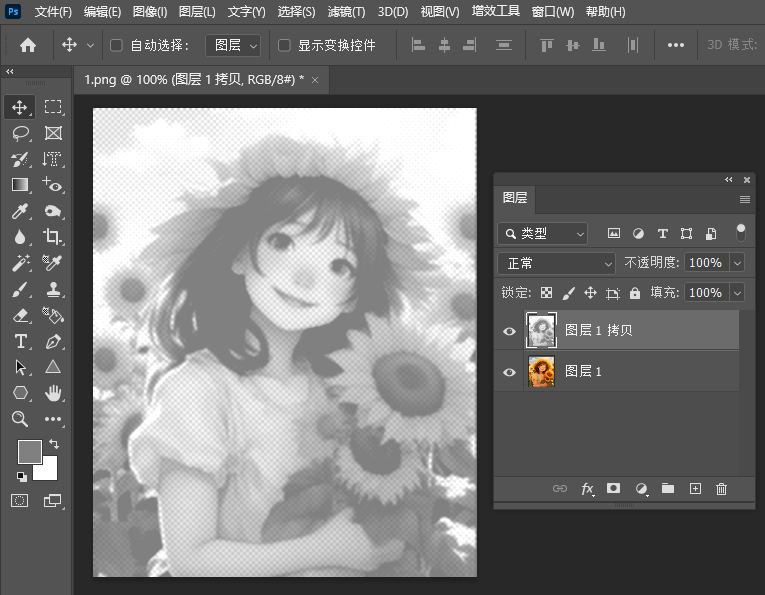Open the fx layer style menu
Viewport: 765px width, 595px height.
[587, 489]
